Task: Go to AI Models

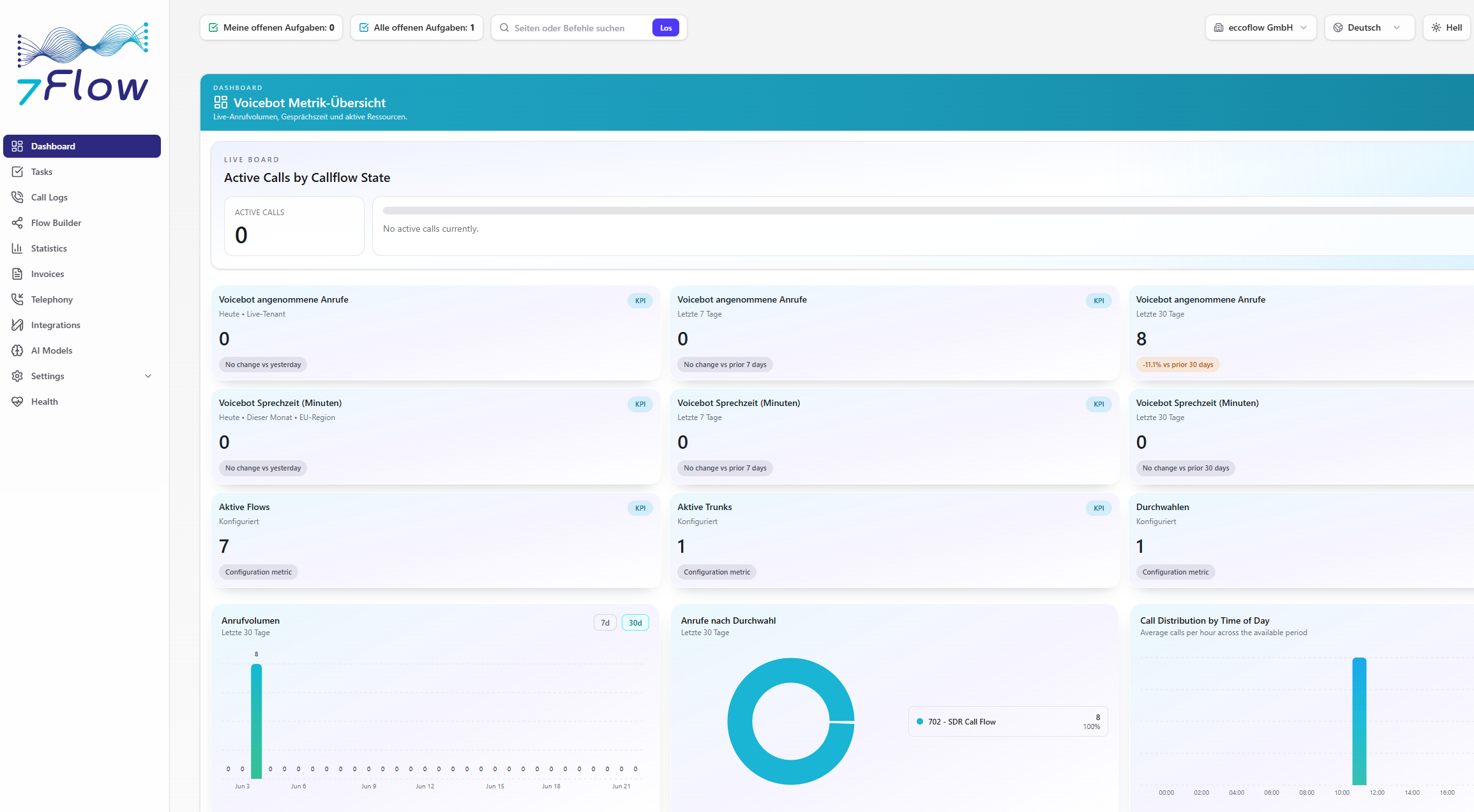Action: [82, 350]
